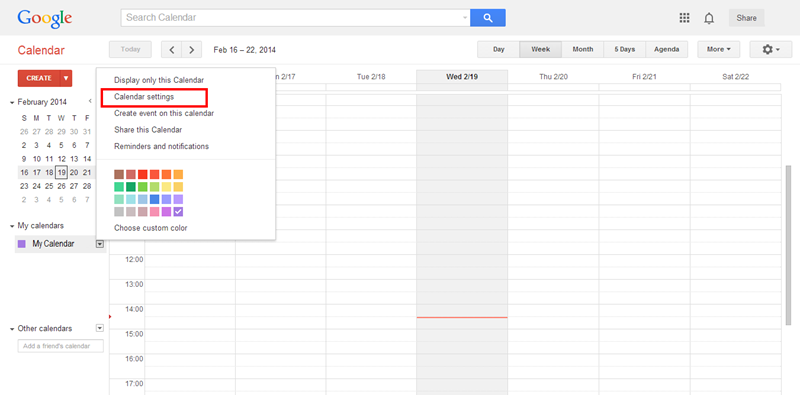800x395 pixels.
Task: Click the Google logo
Action: pyautogui.click(x=44, y=18)
